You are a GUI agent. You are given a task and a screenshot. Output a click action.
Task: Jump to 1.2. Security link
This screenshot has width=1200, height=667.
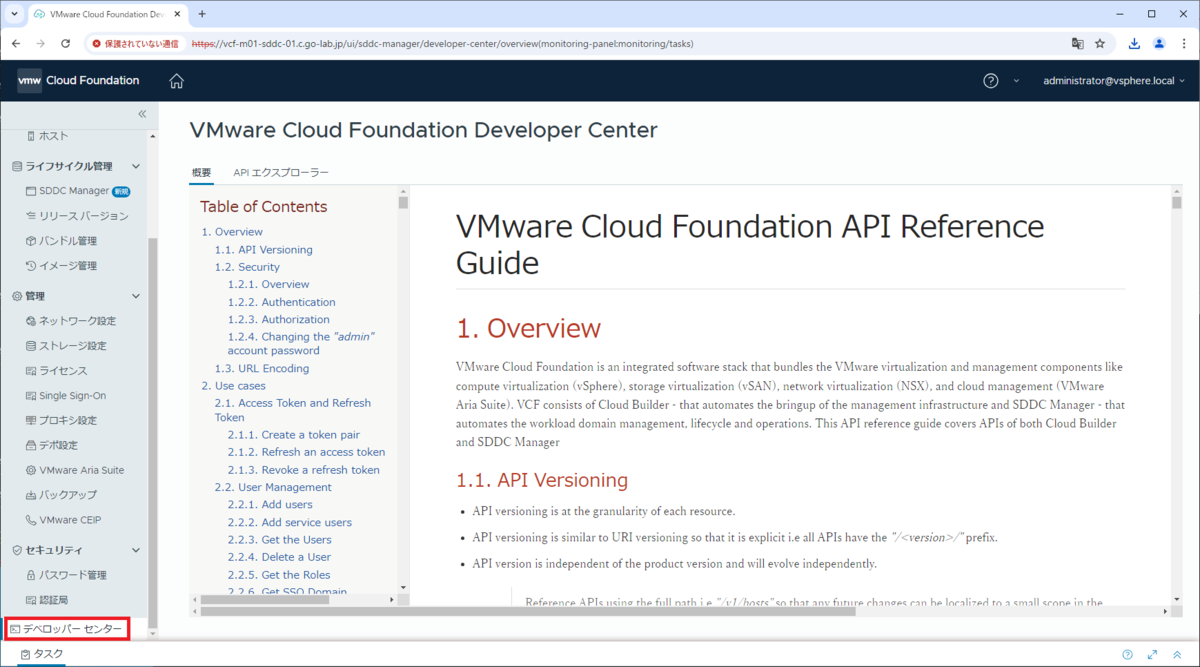pos(247,267)
